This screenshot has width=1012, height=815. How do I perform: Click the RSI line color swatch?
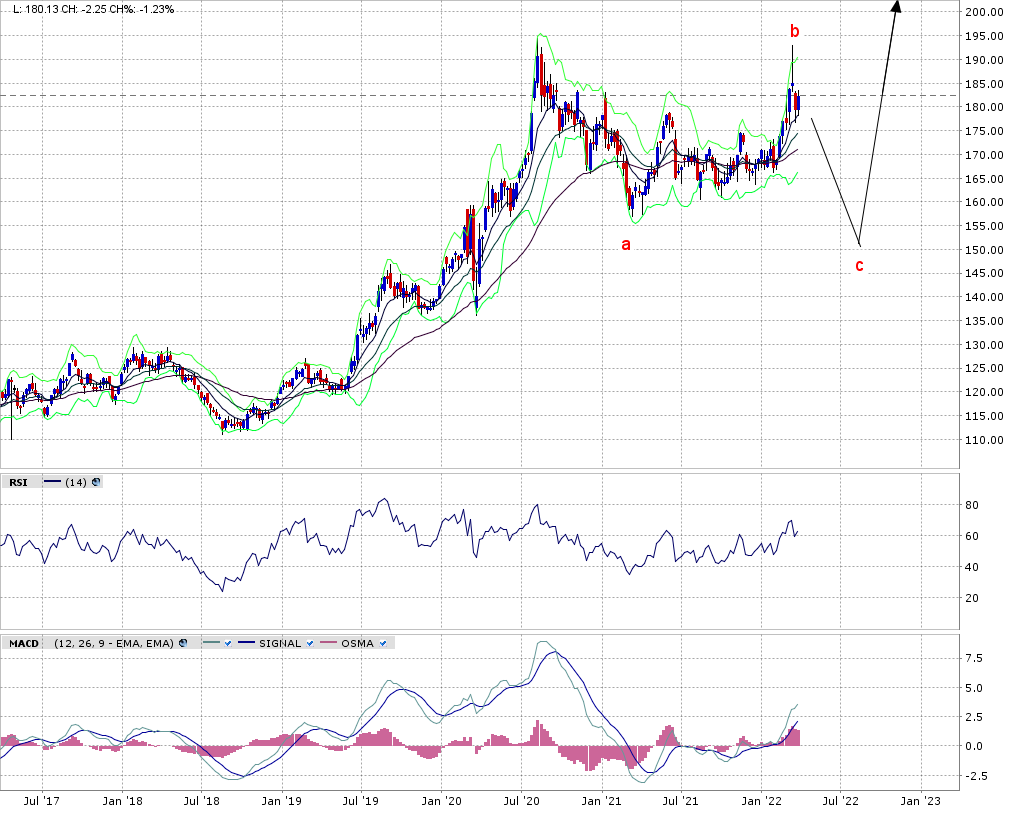point(53,482)
